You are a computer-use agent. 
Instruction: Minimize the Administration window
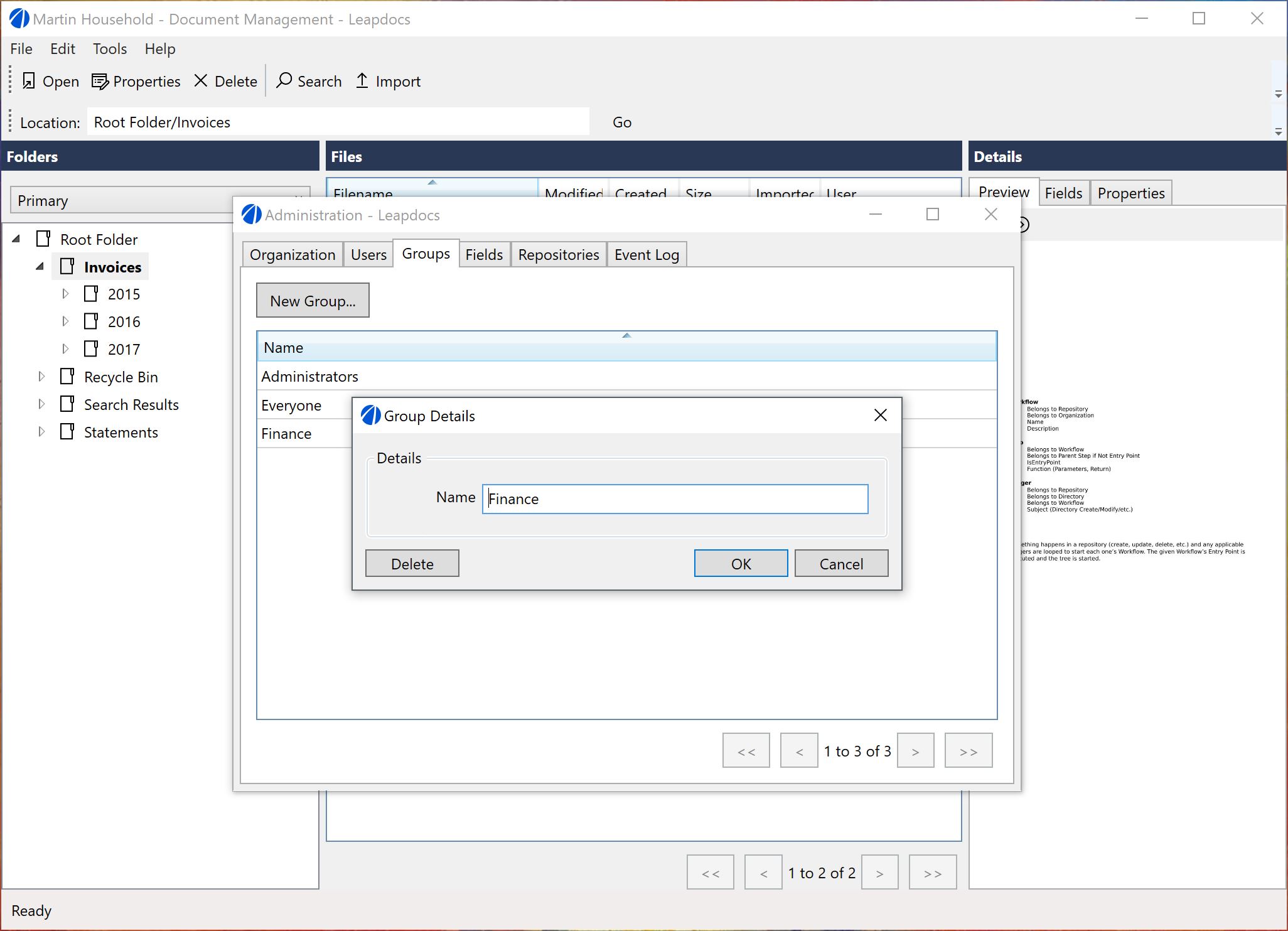876,214
